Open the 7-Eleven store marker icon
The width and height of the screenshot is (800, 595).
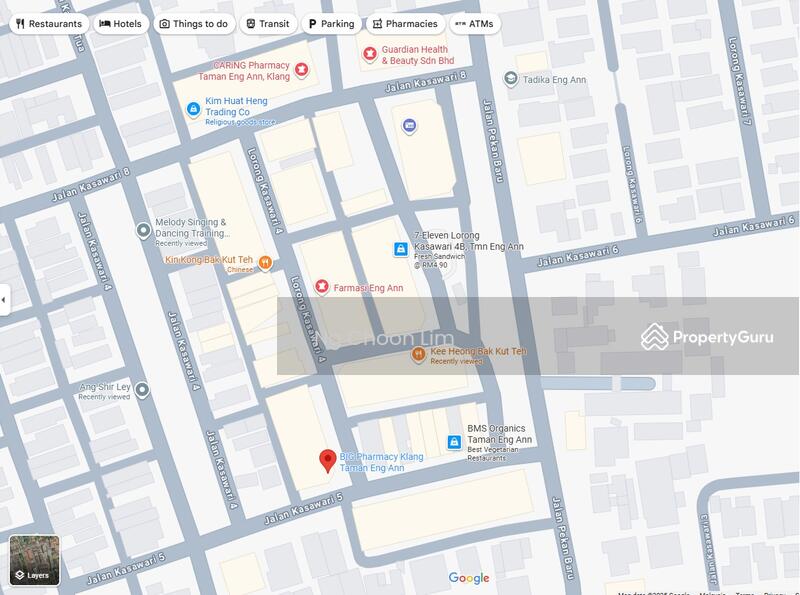[x=401, y=249]
